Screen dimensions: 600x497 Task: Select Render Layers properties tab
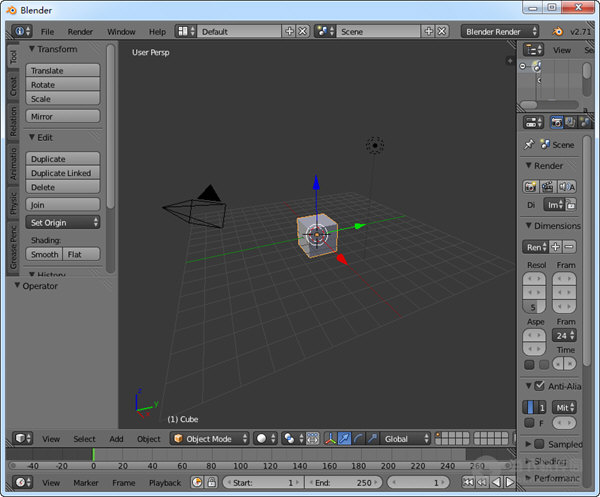click(570, 122)
